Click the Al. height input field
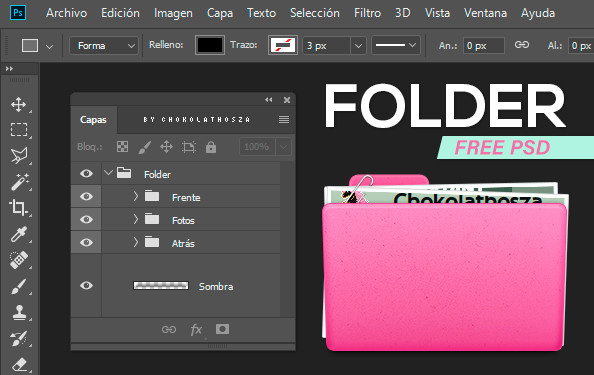The width and height of the screenshot is (594, 375). click(x=581, y=46)
